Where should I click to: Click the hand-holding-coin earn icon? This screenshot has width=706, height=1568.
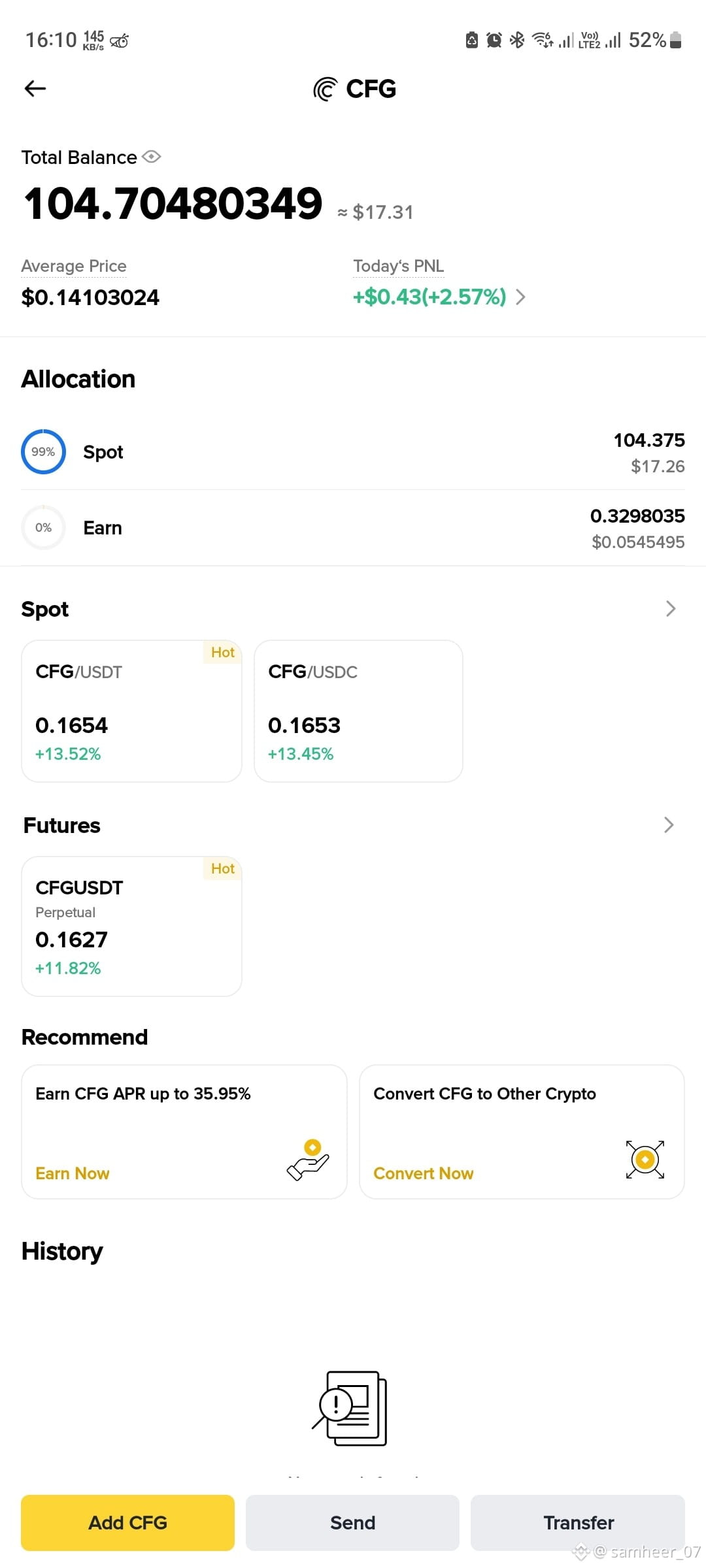(x=309, y=1160)
